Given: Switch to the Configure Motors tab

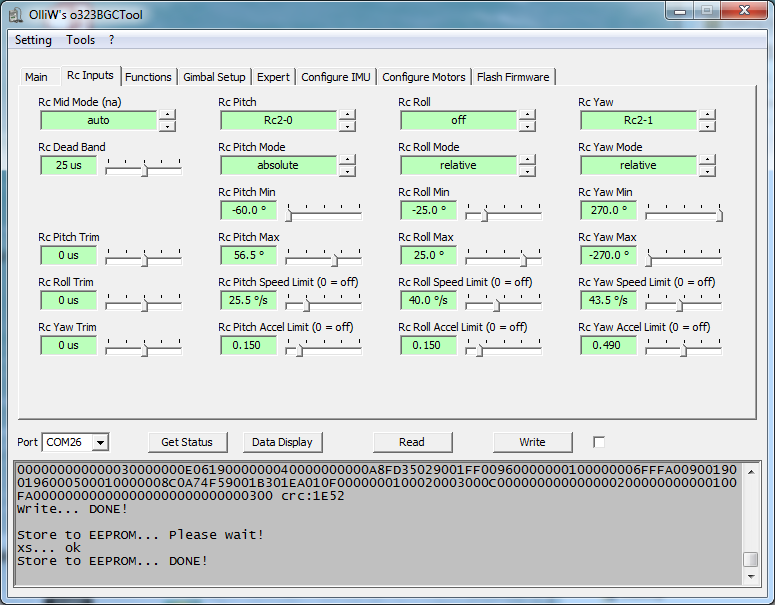Looking at the screenshot, I should click(x=424, y=77).
